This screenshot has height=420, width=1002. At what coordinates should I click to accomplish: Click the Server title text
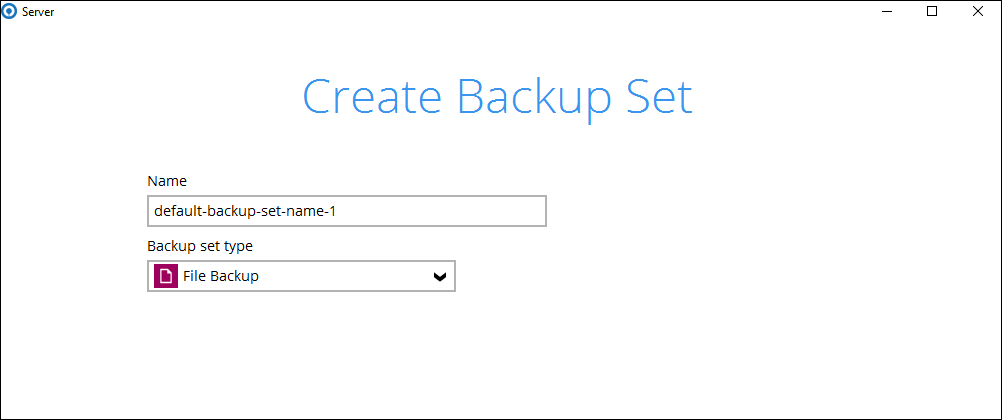click(38, 11)
